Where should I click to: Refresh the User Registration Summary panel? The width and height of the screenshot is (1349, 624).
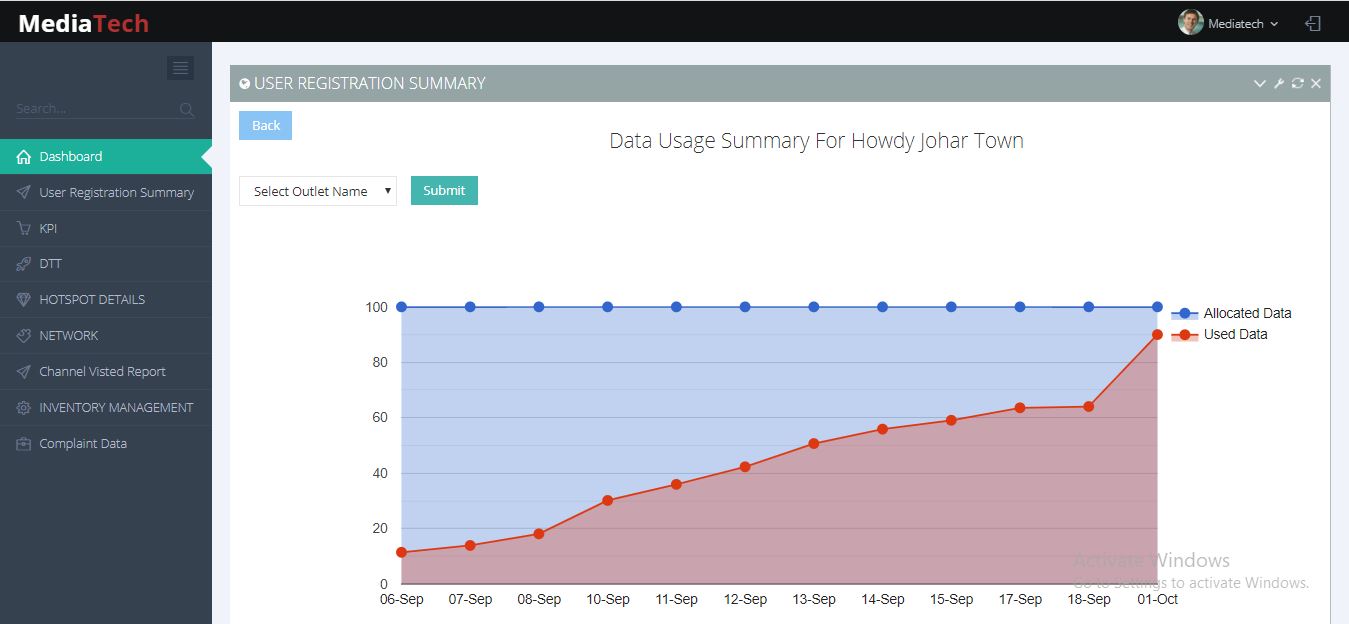(1297, 83)
